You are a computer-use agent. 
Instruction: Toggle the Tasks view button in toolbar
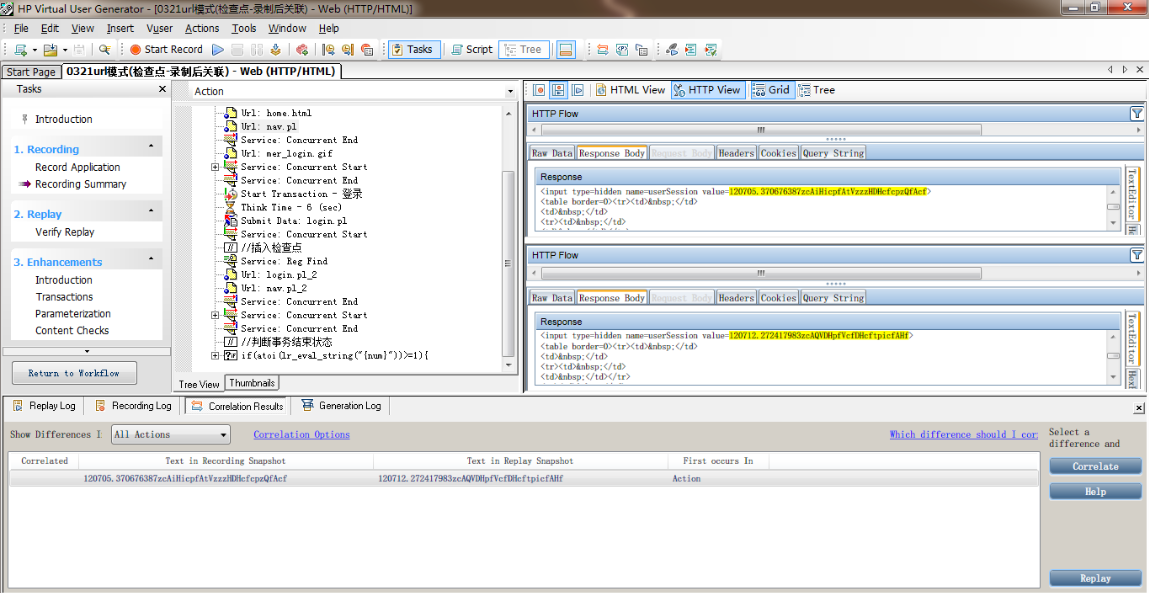pyautogui.click(x=413, y=50)
